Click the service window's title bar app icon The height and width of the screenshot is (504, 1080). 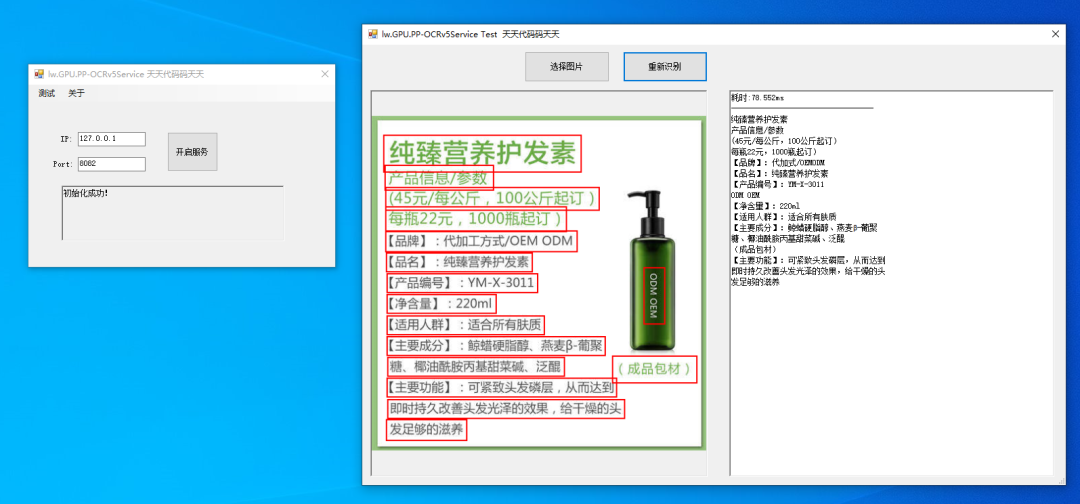pos(39,74)
